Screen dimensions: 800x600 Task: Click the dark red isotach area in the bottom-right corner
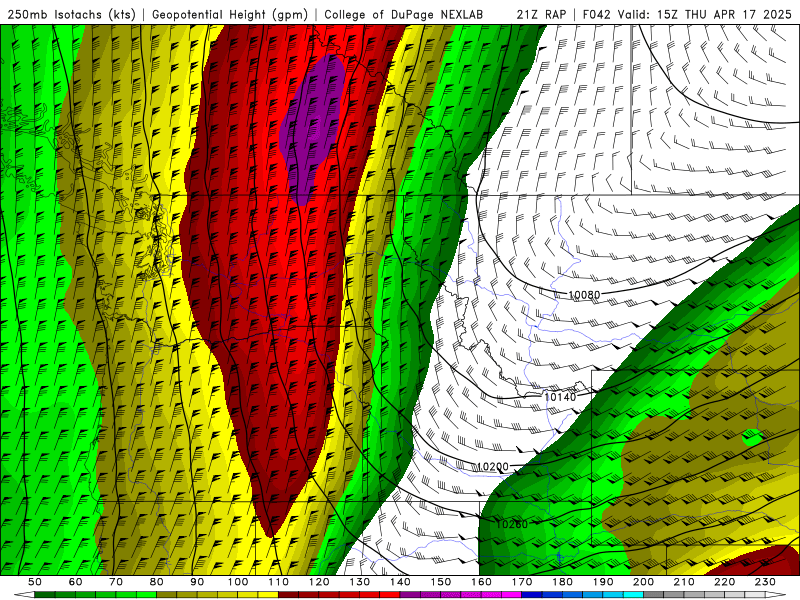(x=760, y=561)
